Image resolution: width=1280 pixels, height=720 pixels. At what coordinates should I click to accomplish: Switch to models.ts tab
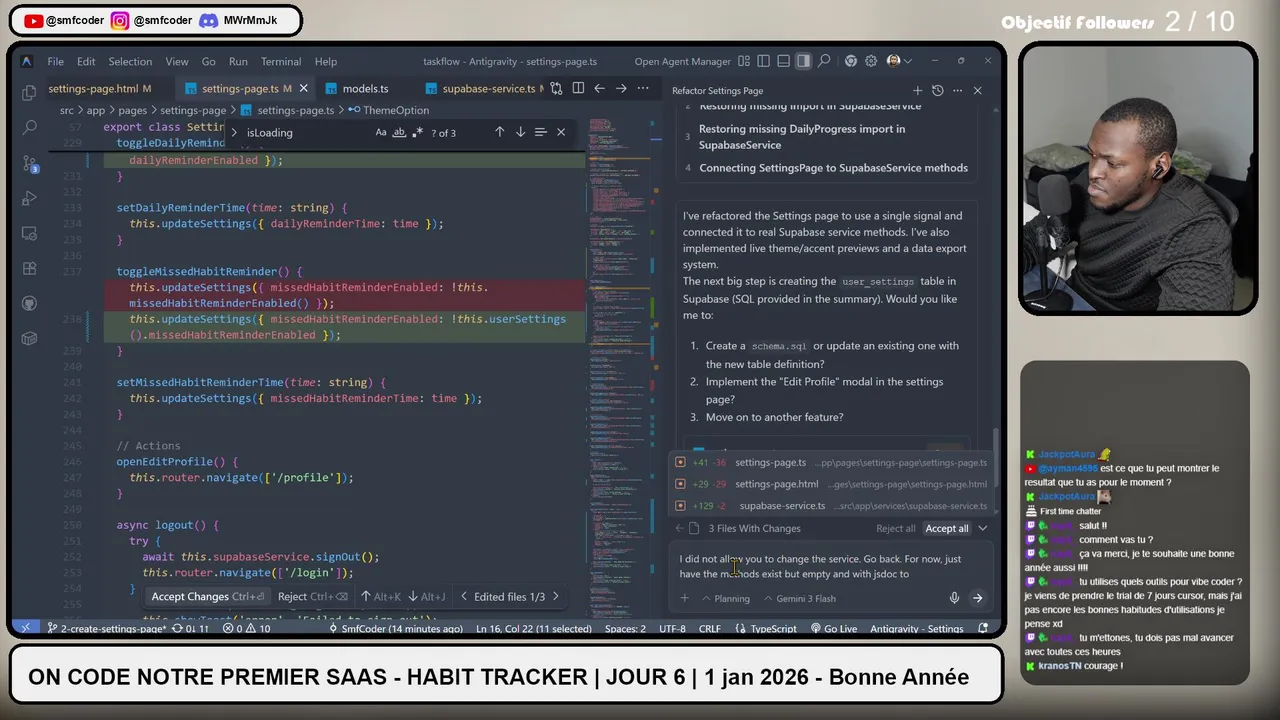click(x=365, y=88)
